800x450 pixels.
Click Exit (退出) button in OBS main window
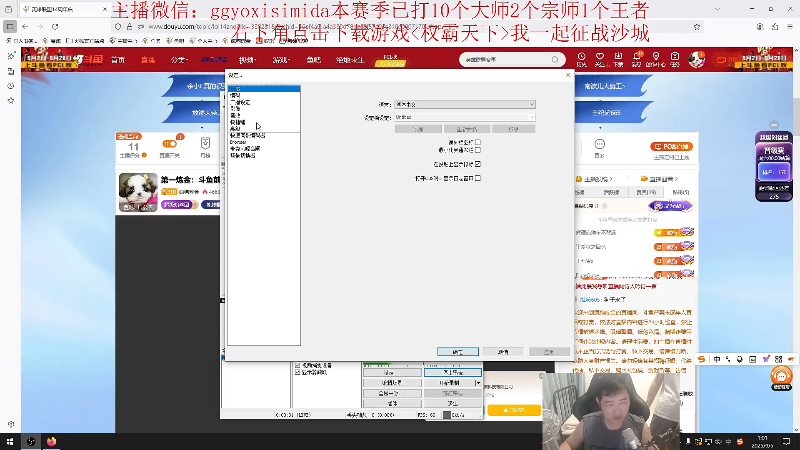[453, 403]
